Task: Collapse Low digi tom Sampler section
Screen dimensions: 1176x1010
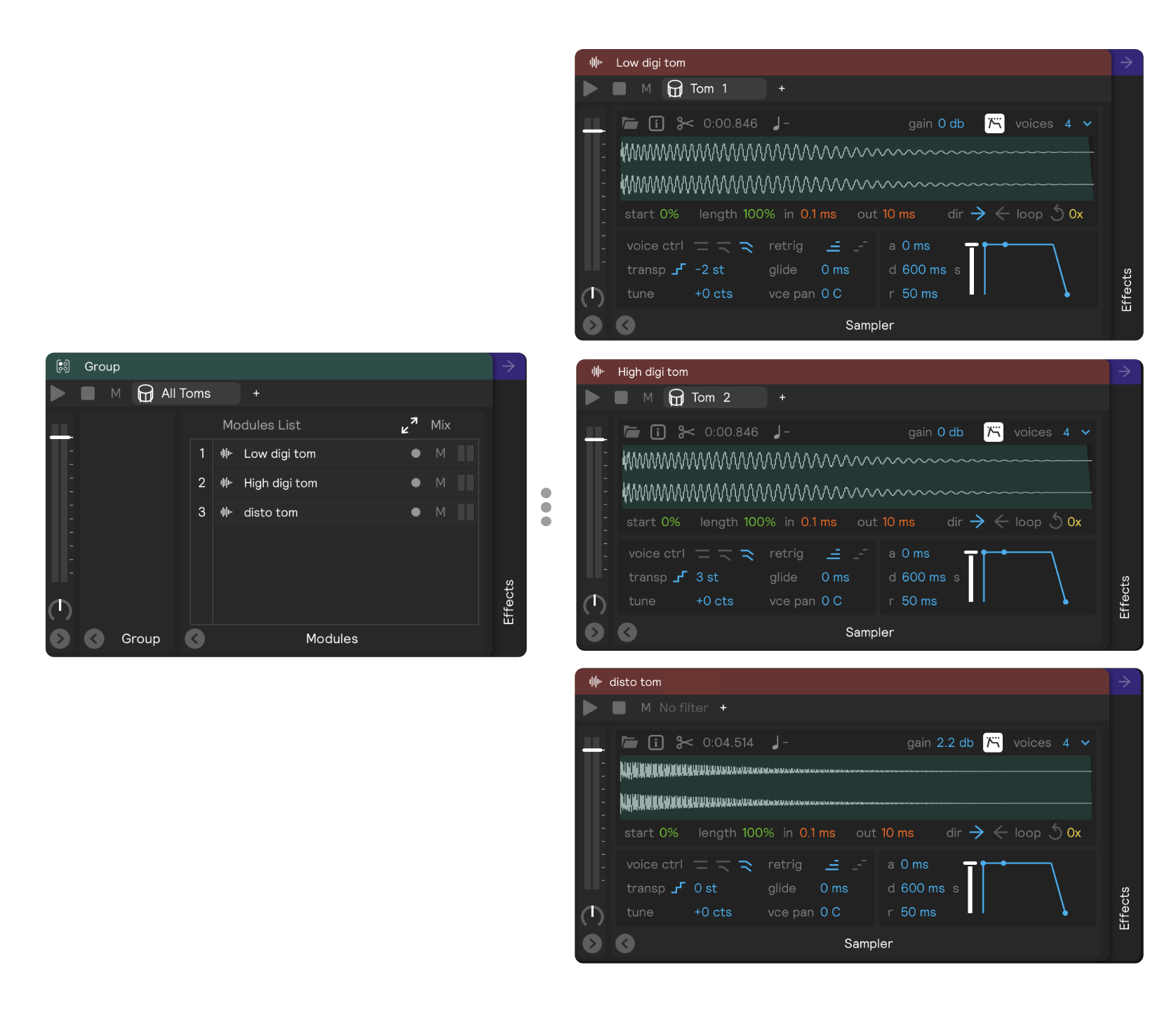Action: pos(625,325)
